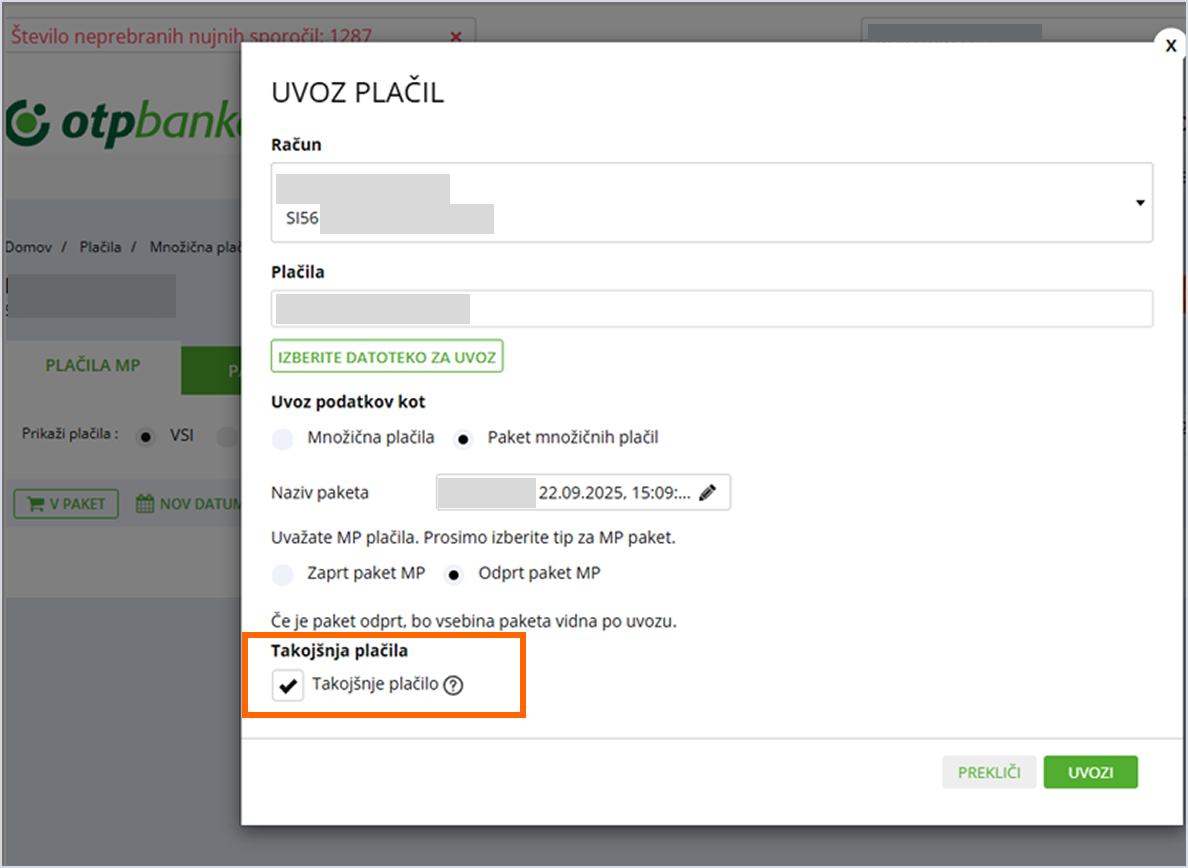1188x868 pixels.
Task: Click the help icon next to Takojšnje plačilo
Action: [x=454, y=686]
